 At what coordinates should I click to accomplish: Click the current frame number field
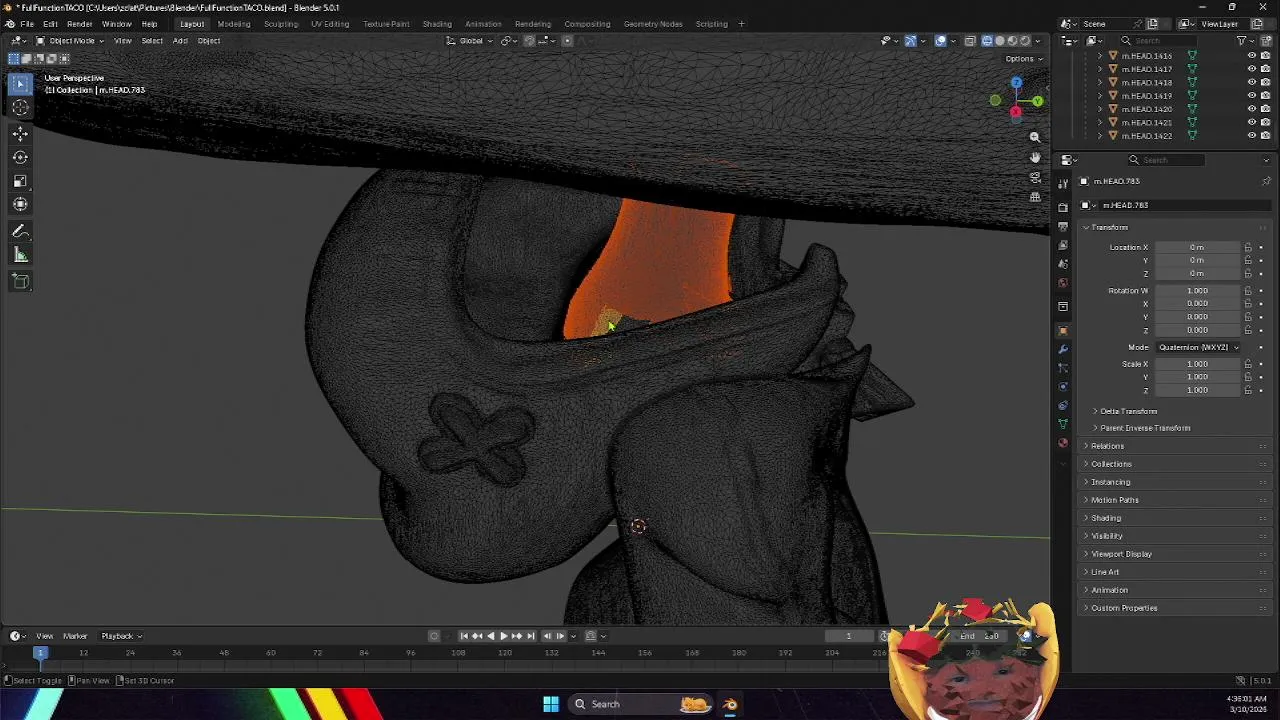tap(849, 636)
